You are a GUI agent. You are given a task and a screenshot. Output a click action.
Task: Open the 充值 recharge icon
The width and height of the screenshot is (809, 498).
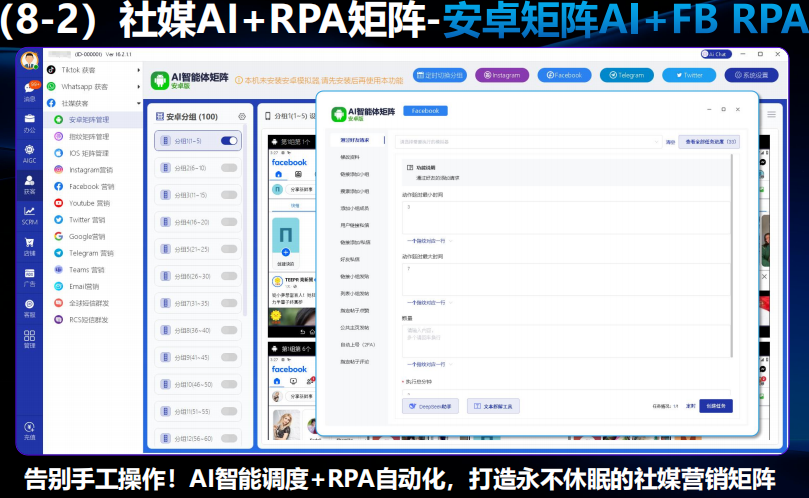(29, 431)
